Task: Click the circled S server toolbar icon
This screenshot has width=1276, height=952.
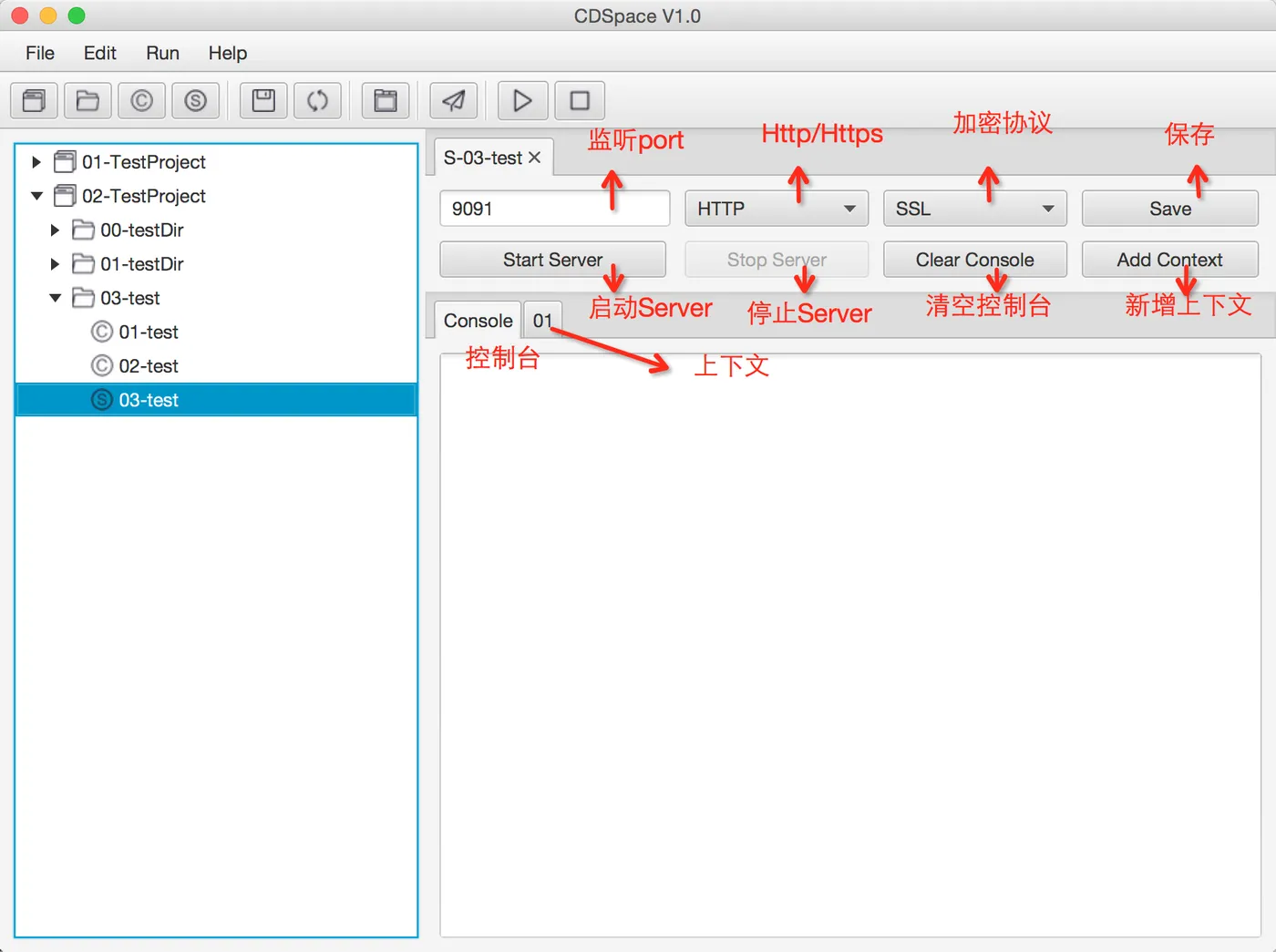Action: 195,100
